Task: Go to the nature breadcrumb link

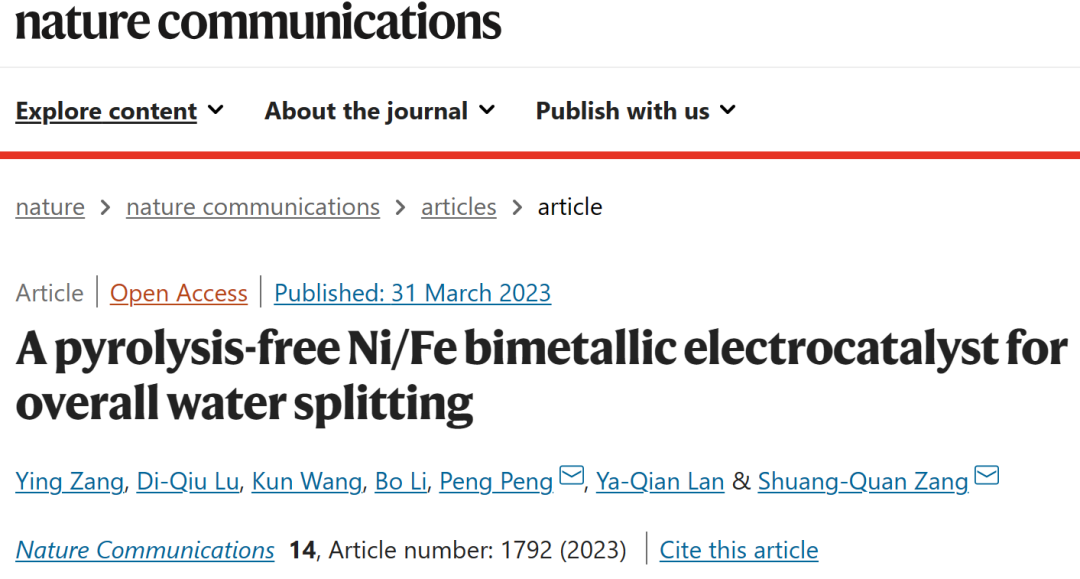Action: [x=50, y=207]
